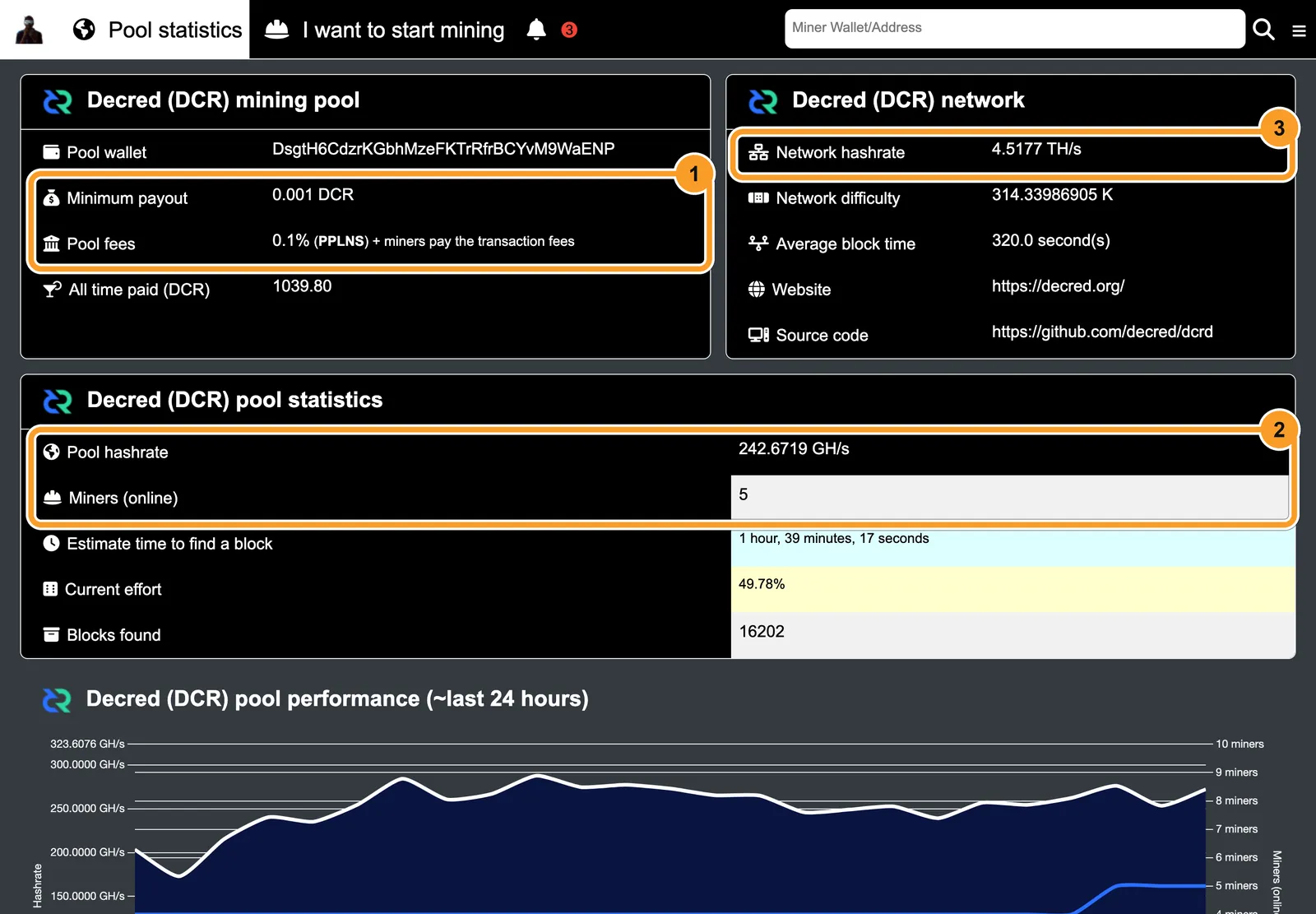This screenshot has width=1316, height=914.
Task: Click the Decred logo beside pool statistics heading
Action: (58, 401)
